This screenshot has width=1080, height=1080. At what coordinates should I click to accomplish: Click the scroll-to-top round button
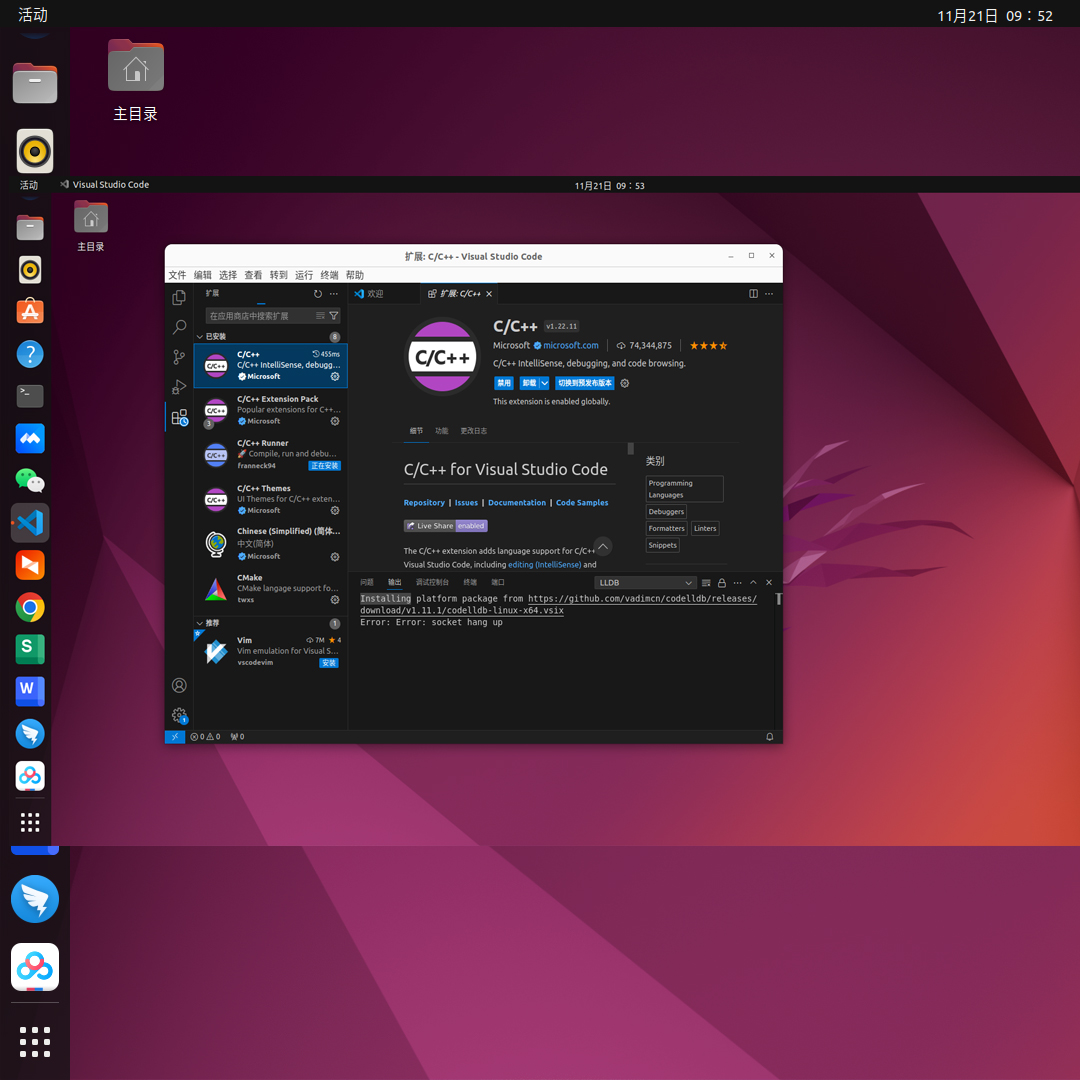[x=603, y=547]
